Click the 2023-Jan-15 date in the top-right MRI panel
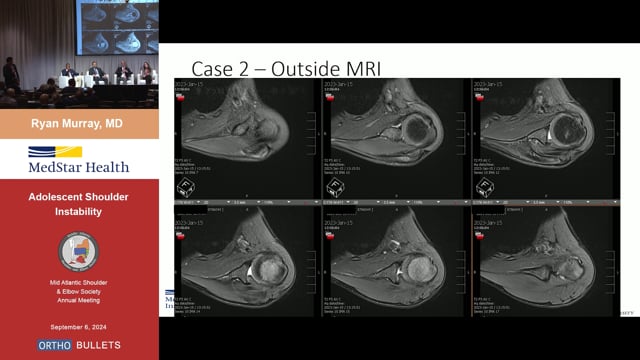The height and width of the screenshot is (360, 640). click(x=488, y=84)
